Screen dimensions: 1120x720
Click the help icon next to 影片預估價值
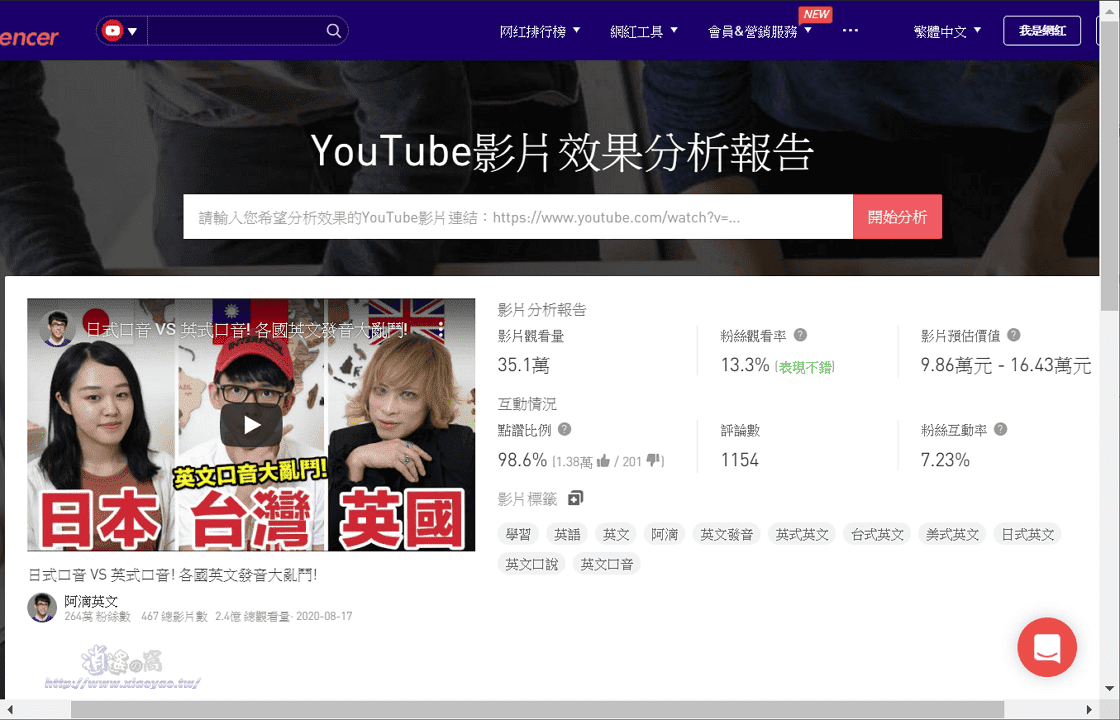[1013, 335]
